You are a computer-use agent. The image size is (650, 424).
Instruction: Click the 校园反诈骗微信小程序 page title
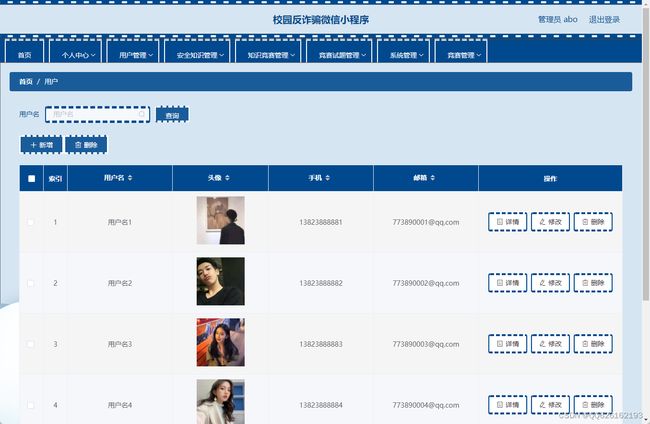[321, 19]
